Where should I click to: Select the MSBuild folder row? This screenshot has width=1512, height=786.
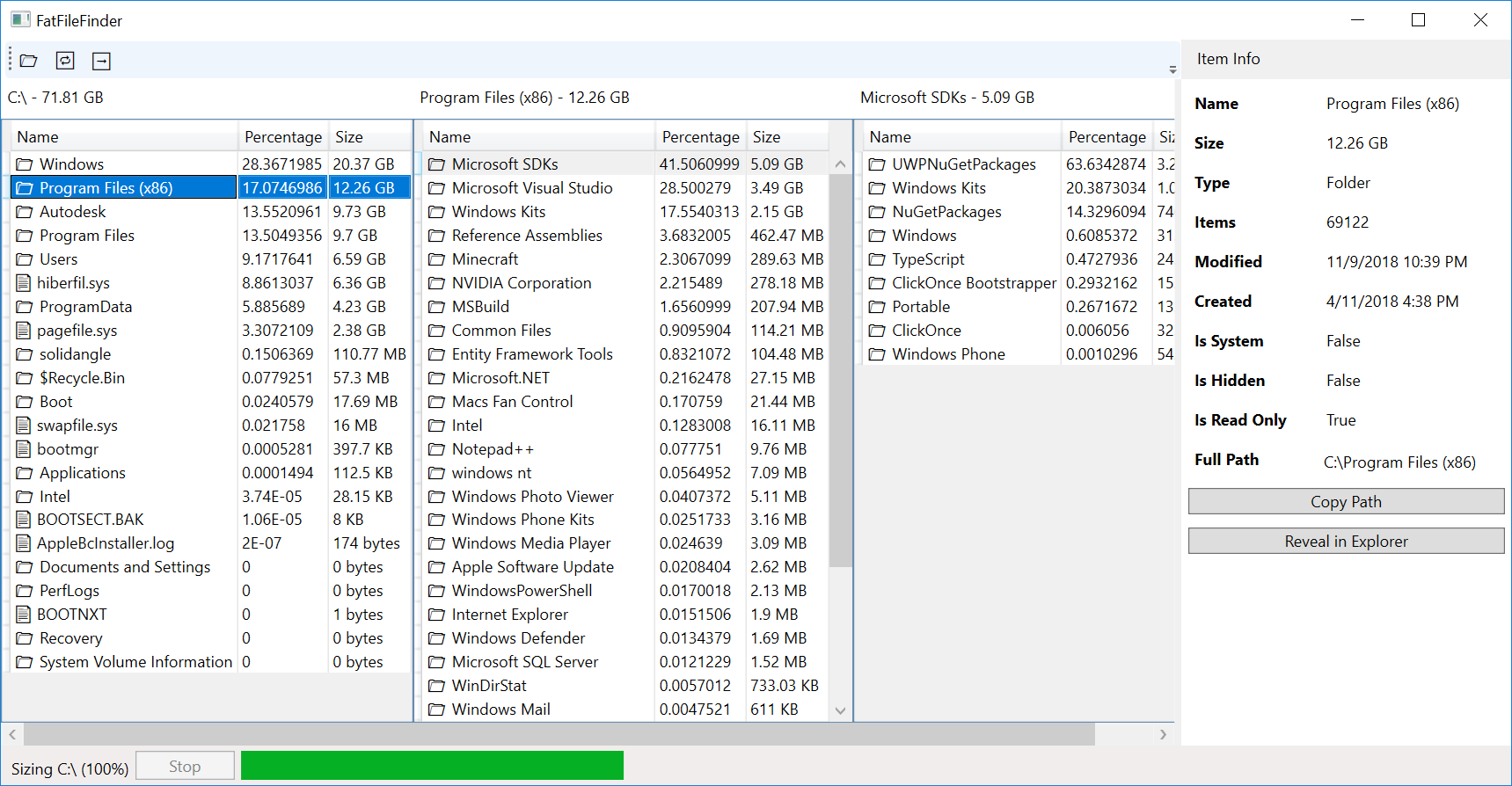[626, 307]
